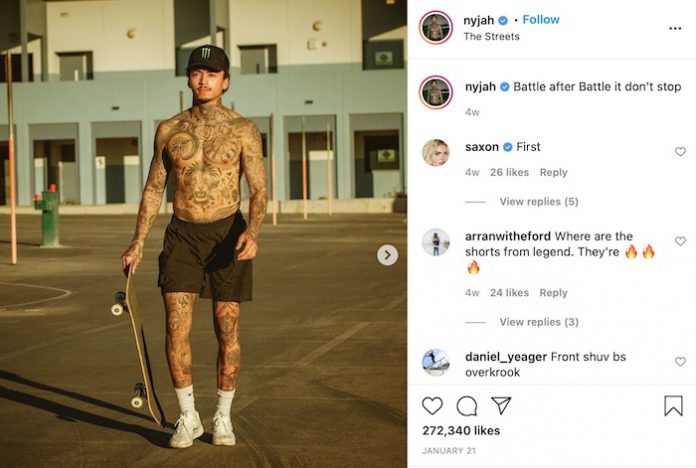The image size is (696, 468).
Task: Open saxon's profile avatar
Action: click(x=435, y=152)
